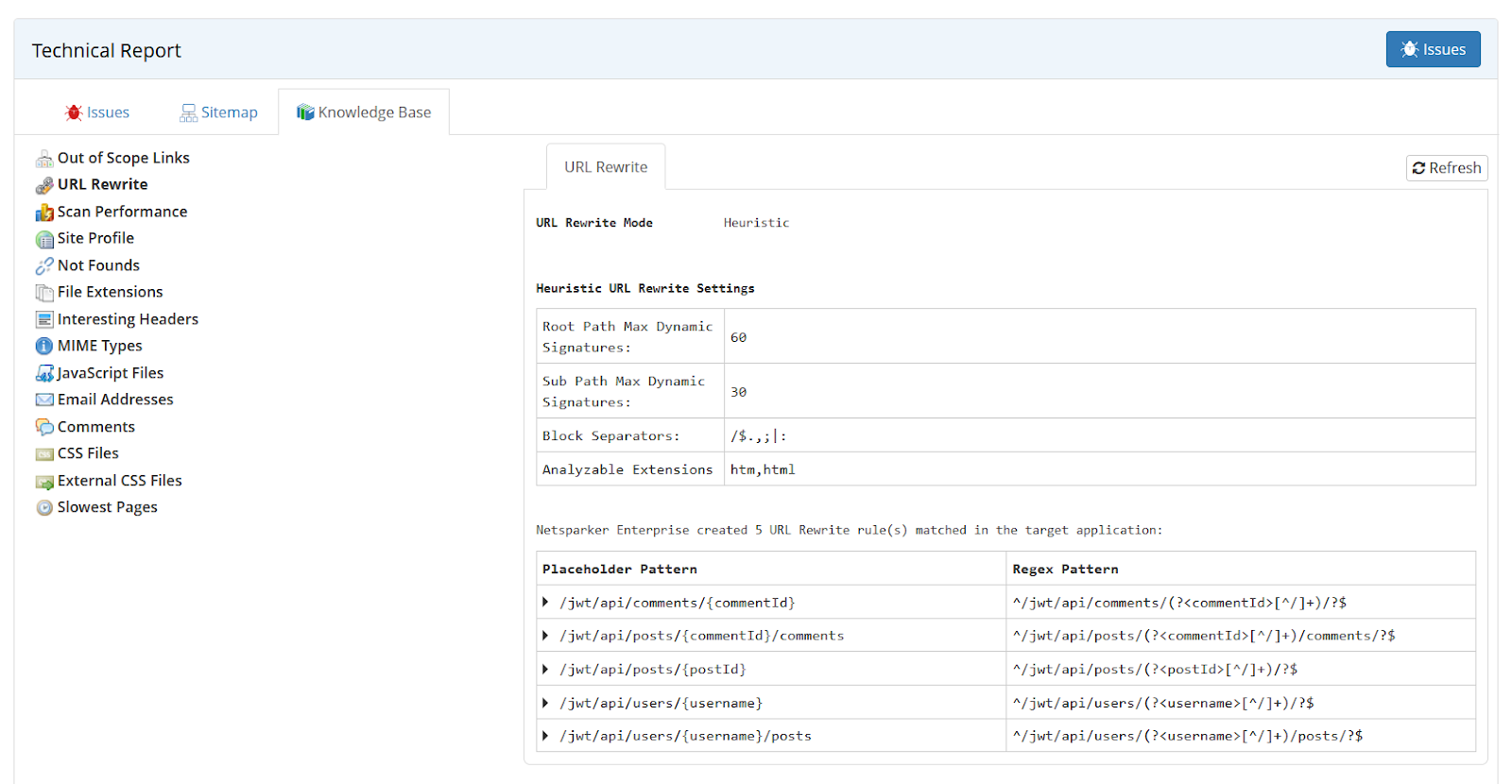This screenshot has height=784, width=1512.
Task: Switch to the Sitemap tab
Action: pos(218,112)
